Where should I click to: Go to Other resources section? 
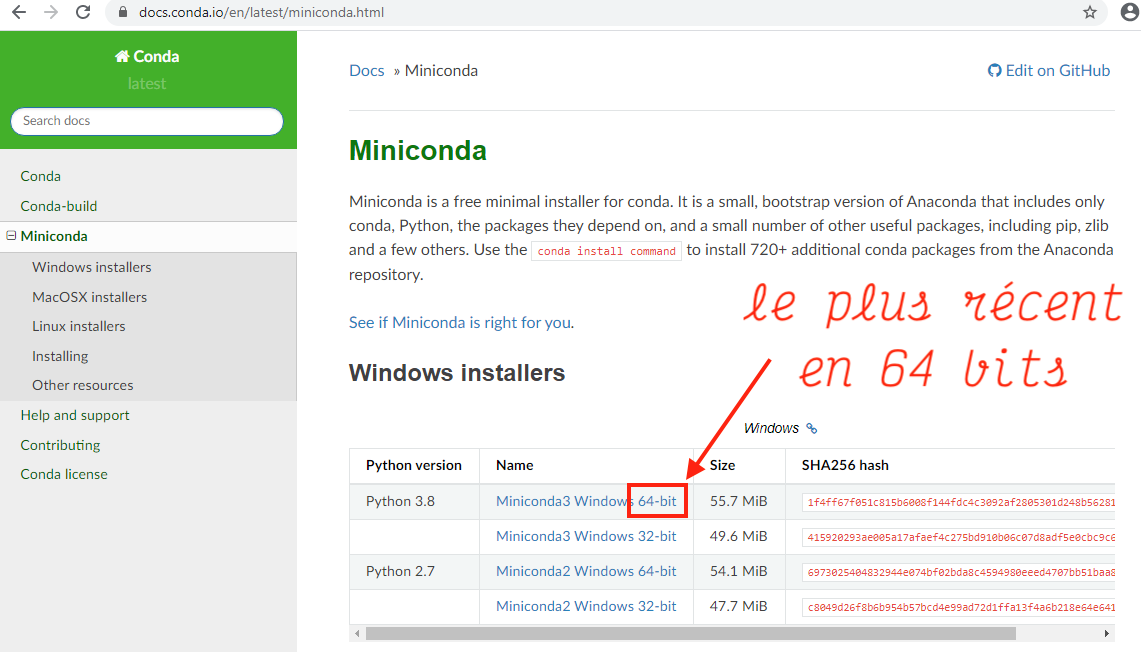83,385
